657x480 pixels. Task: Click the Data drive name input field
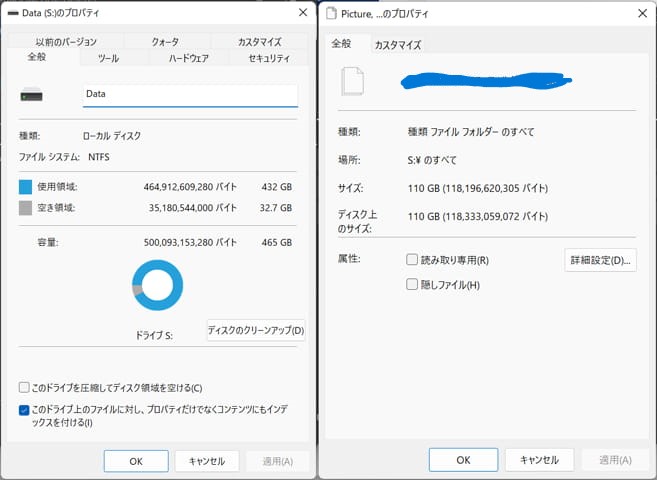pos(190,95)
